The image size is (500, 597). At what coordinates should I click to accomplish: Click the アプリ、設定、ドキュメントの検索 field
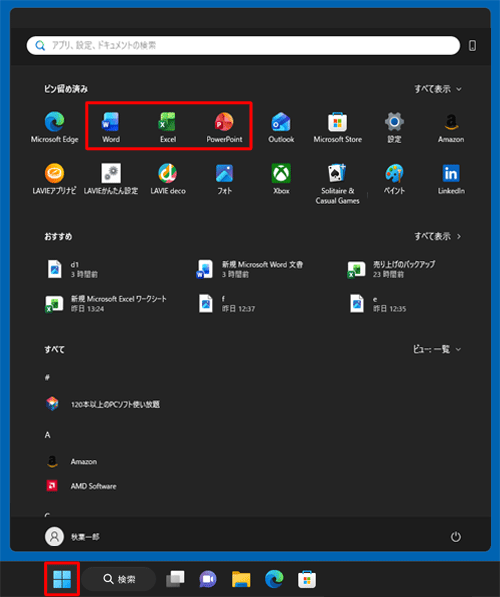pyautogui.click(x=243, y=46)
